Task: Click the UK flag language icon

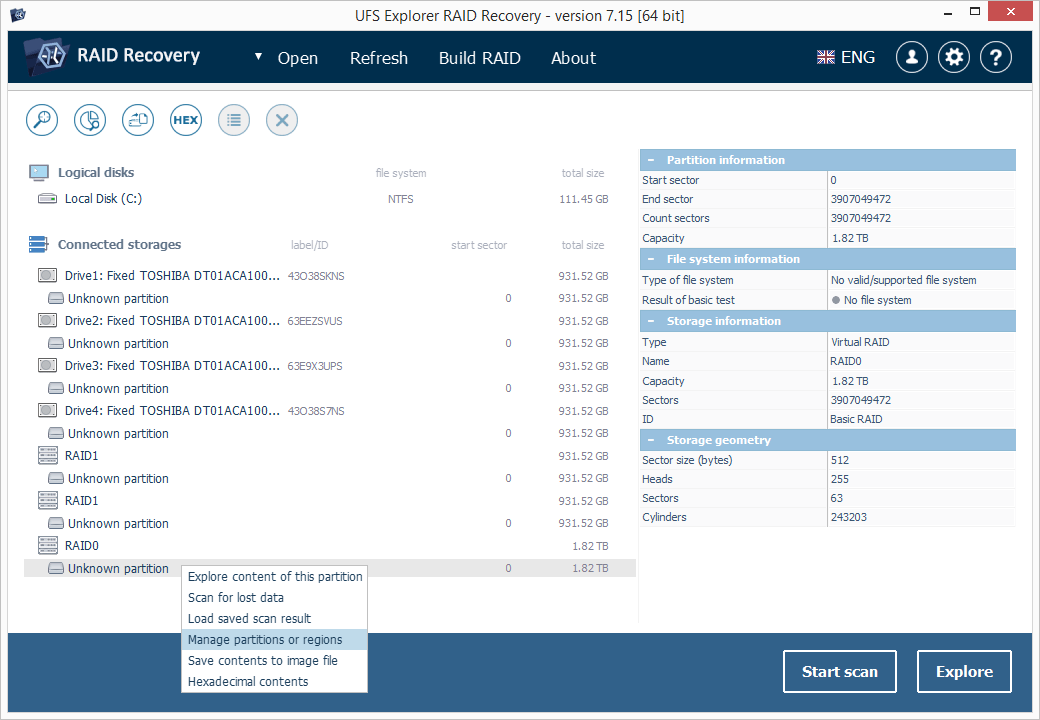Action: click(x=826, y=58)
